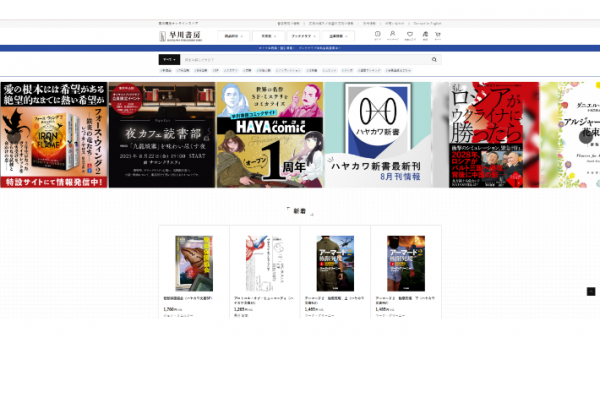Open the shopping cart icon
This screenshot has height=400, width=600.
(438, 35)
